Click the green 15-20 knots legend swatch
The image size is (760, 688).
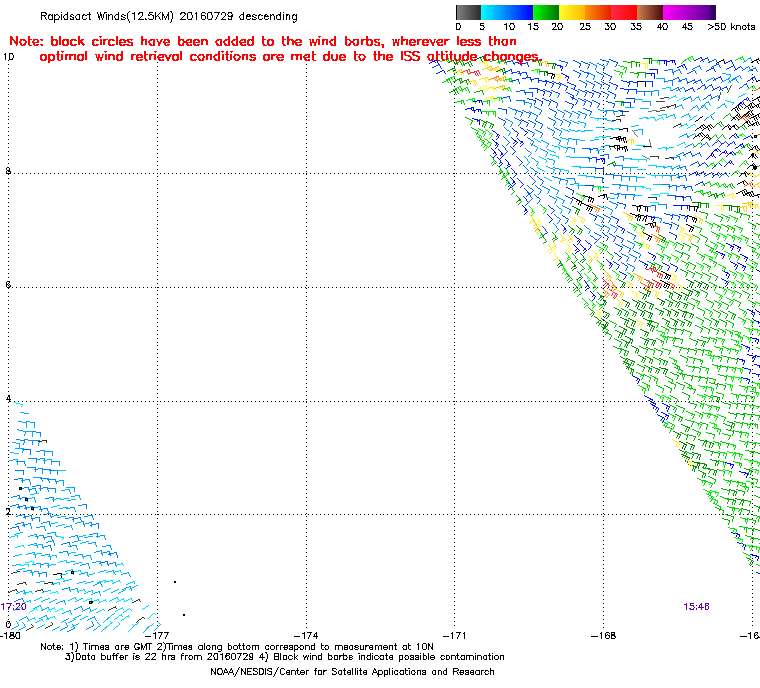point(546,13)
